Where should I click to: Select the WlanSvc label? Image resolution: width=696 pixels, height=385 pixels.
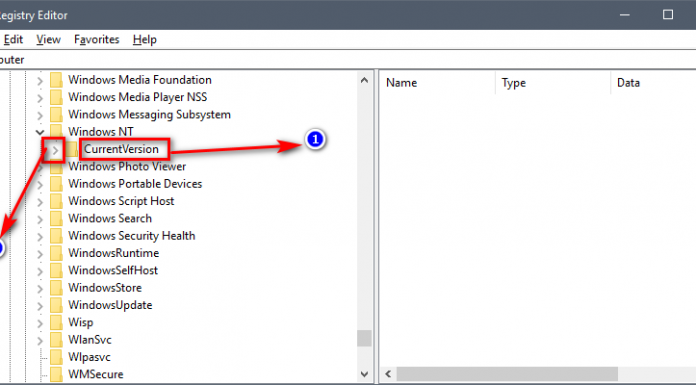(x=90, y=340)
